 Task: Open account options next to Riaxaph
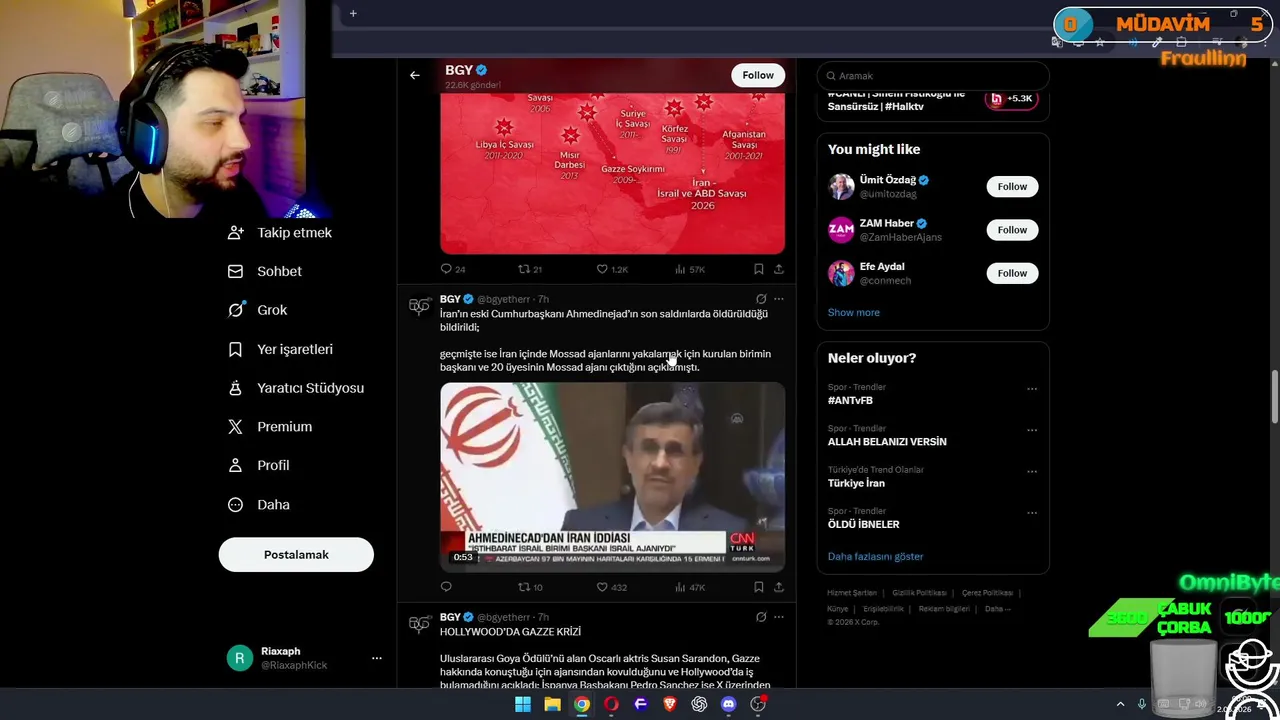[x=377, y=658]
